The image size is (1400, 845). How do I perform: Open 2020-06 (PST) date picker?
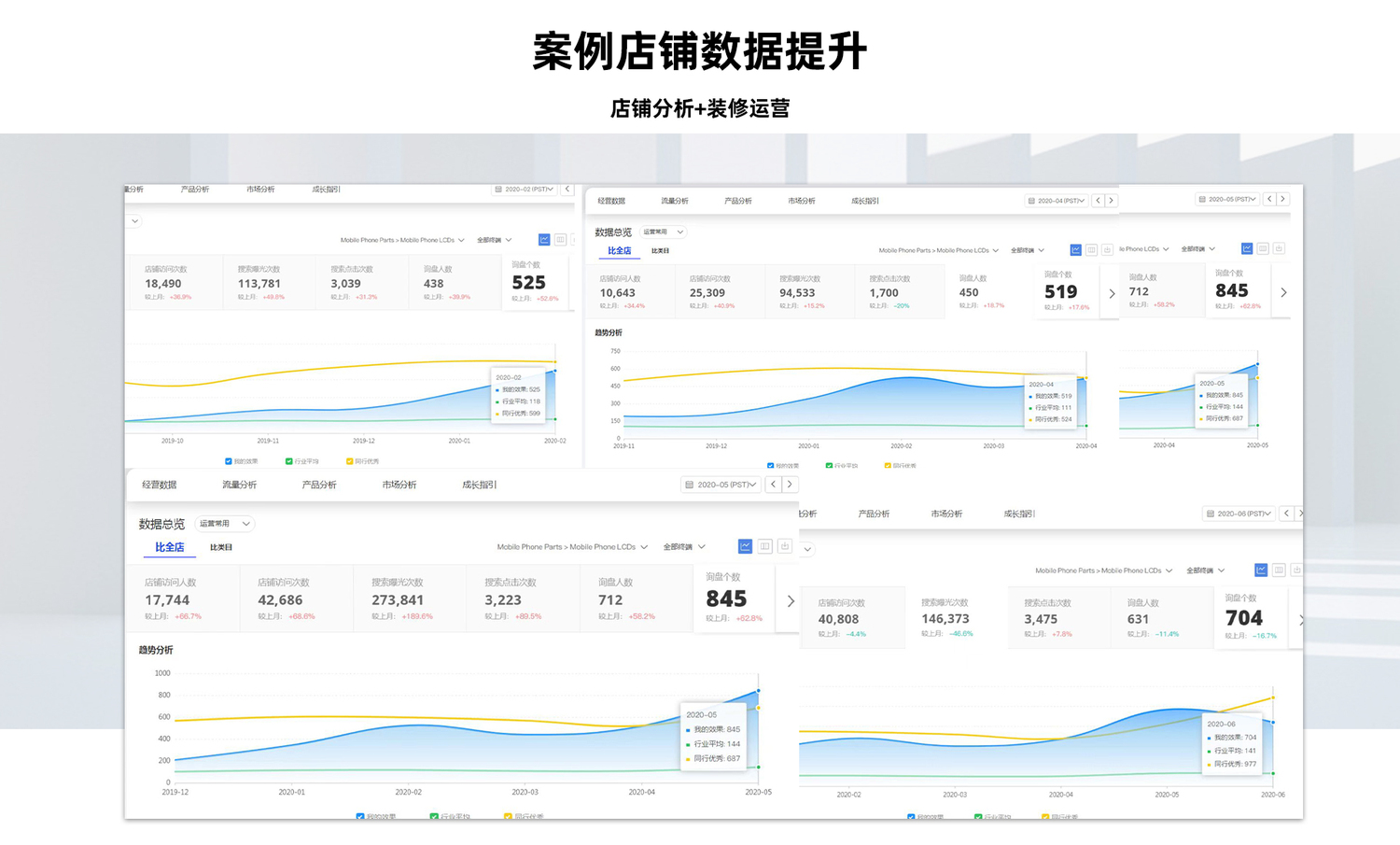[1239, 514]
